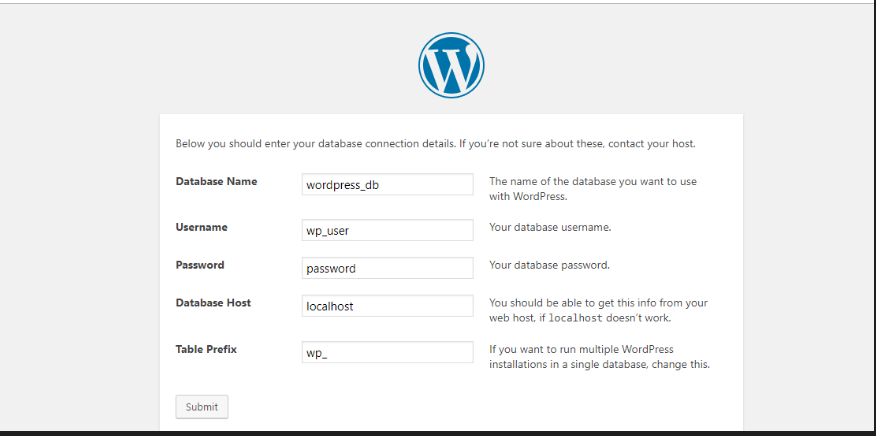The height and width of the screenshot is (436, 876).
Task: Click the "Table Prefix" bold label
Action: (206, 349)
